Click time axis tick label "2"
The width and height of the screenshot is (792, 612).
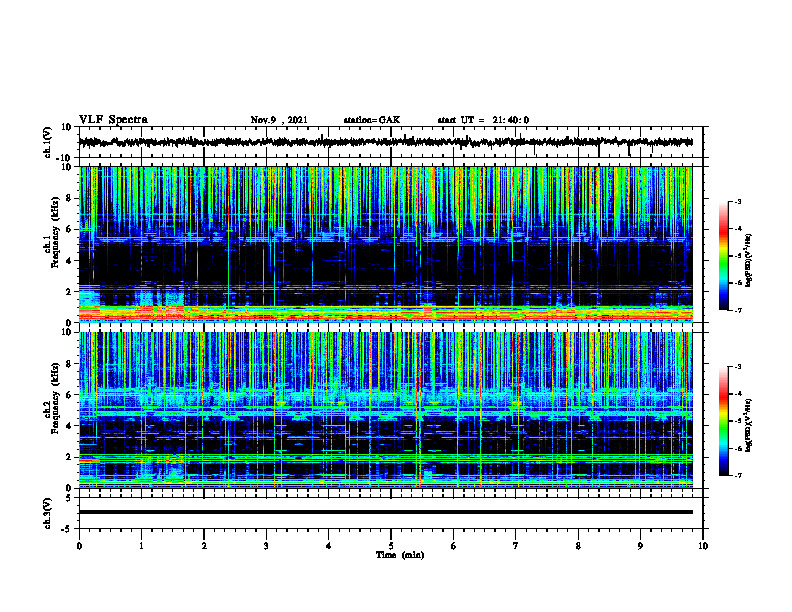click(x=204, y=546)
